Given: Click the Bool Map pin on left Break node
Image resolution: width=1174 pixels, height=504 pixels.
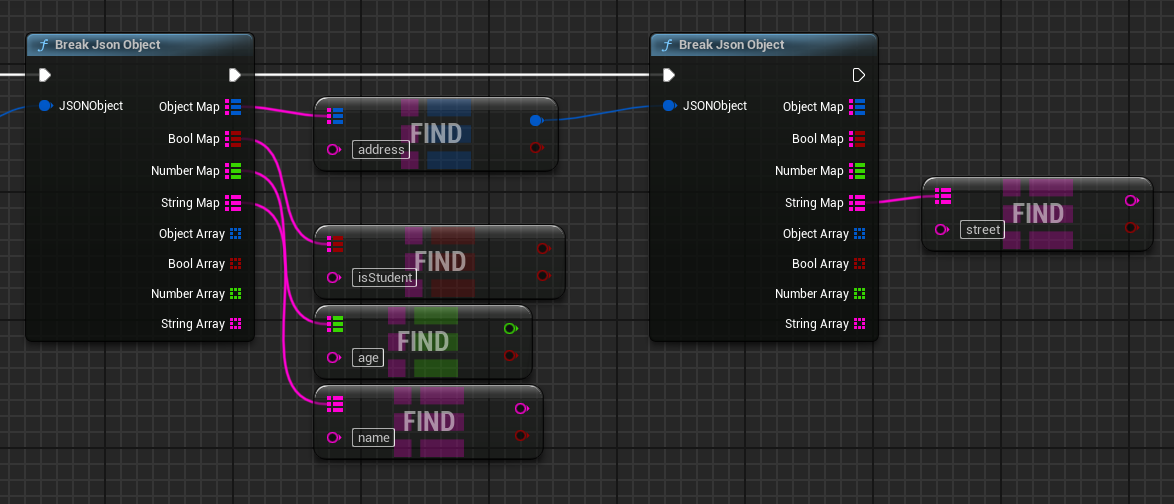Looking at the screenshot, I should tap(233, 139).
